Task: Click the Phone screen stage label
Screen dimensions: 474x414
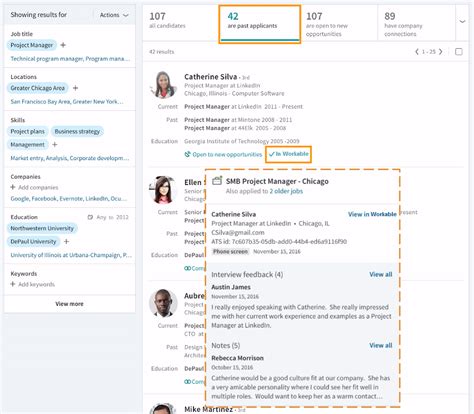Action: pyautogui.click(x=230, y=252)
